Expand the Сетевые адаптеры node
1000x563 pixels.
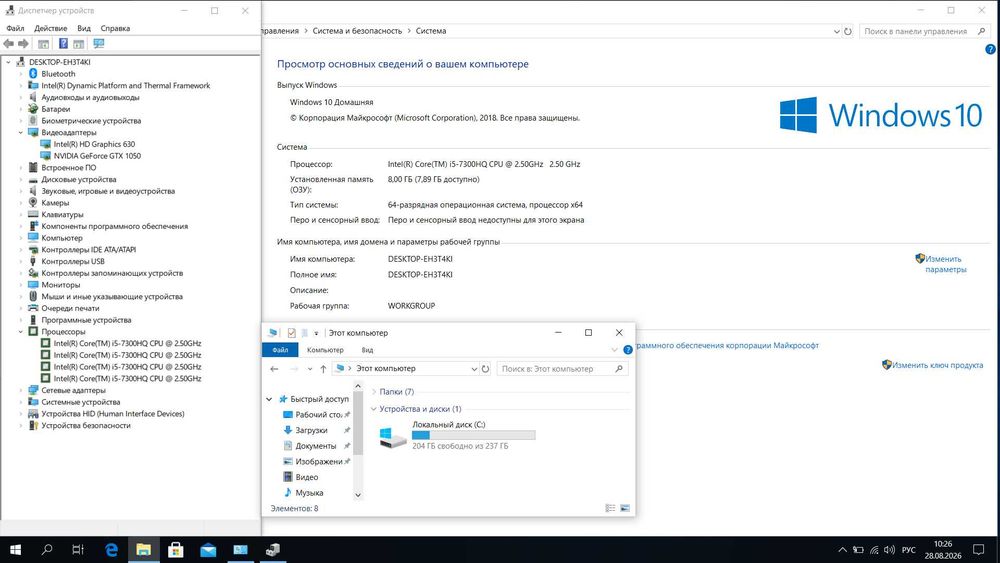point(20,390)
